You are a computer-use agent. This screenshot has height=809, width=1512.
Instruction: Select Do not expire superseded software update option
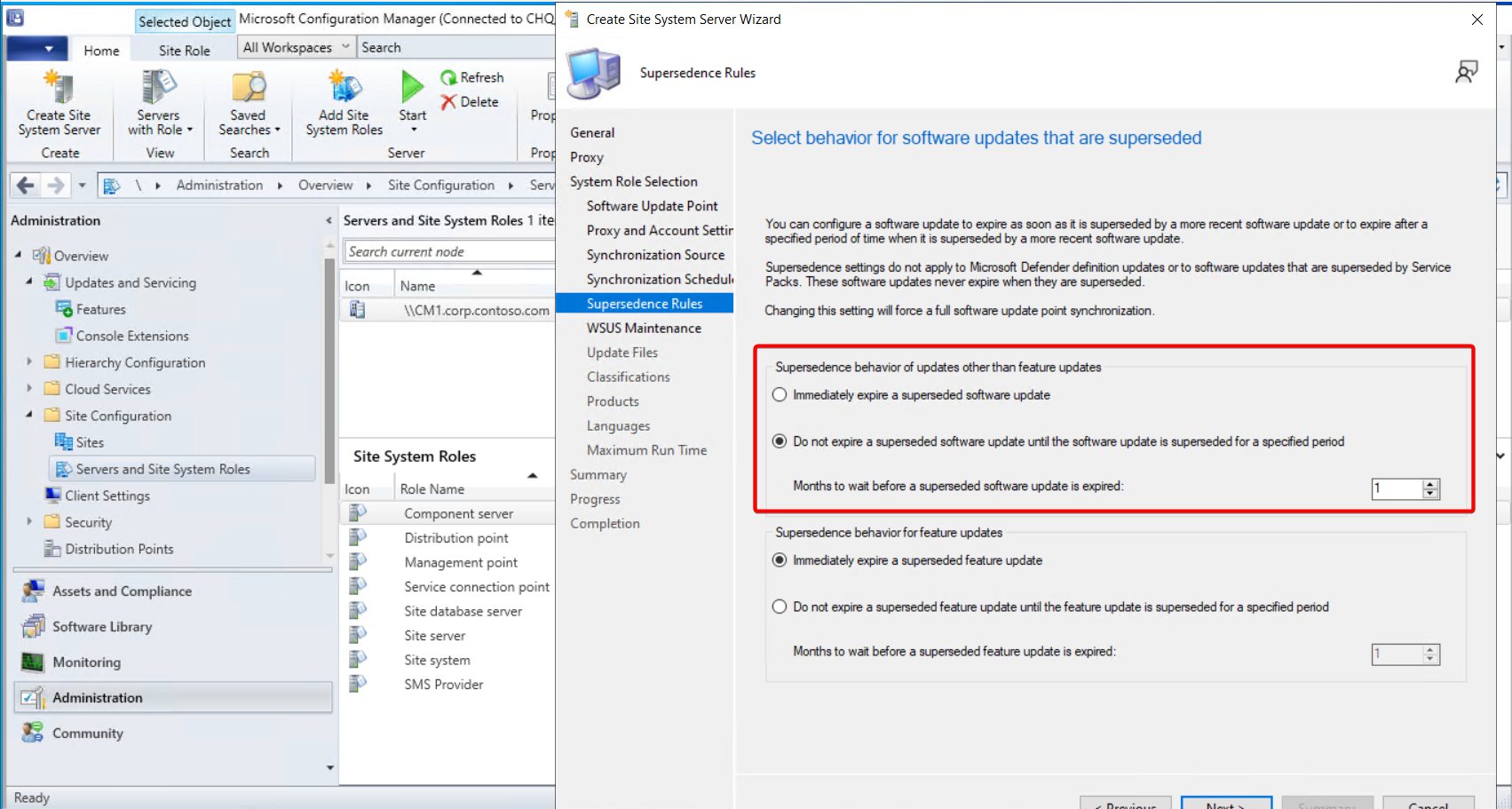coord(780,441)
